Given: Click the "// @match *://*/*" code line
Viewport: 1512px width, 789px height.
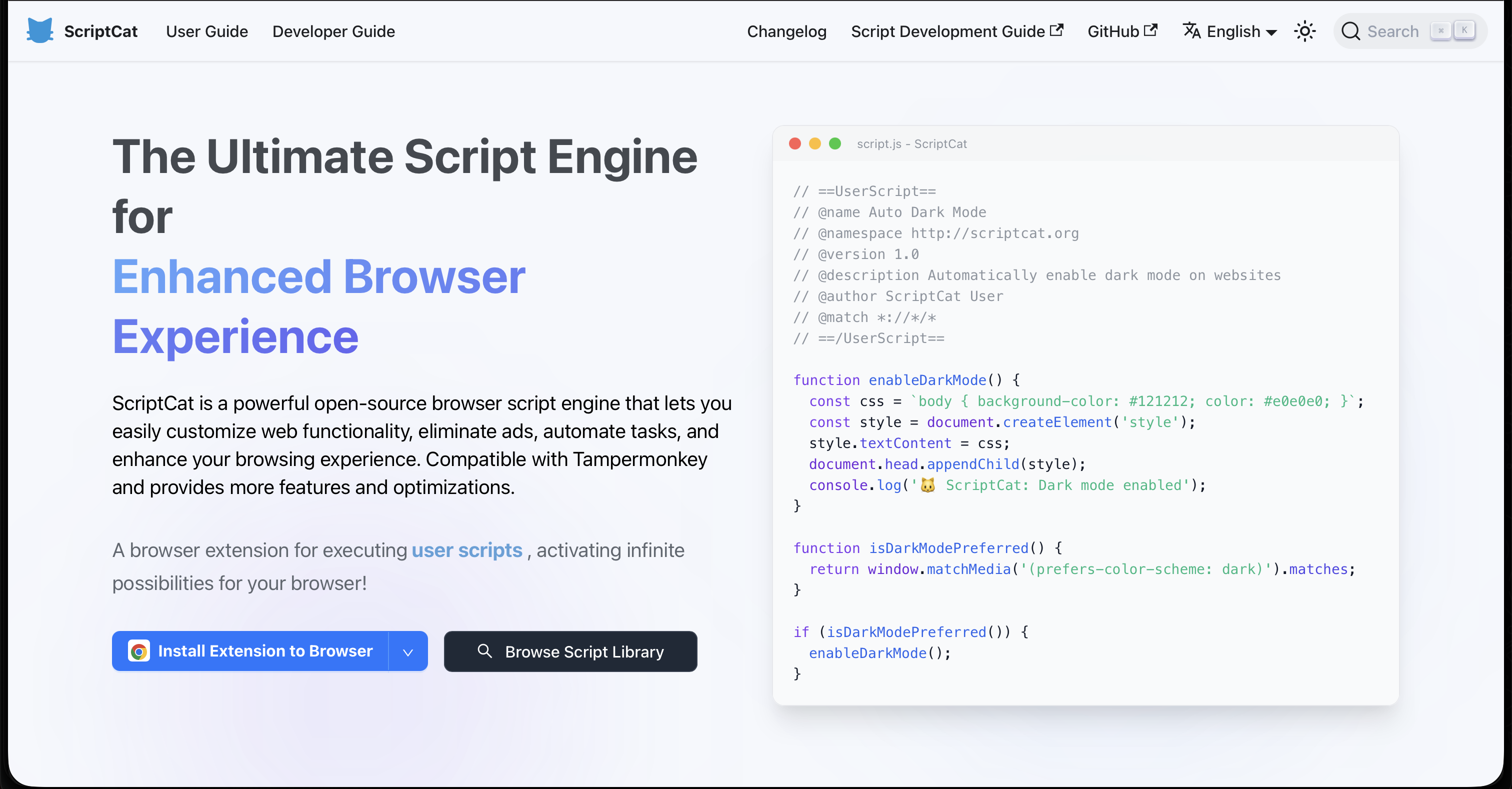Looking at the screenshot, I should point(864,317).
